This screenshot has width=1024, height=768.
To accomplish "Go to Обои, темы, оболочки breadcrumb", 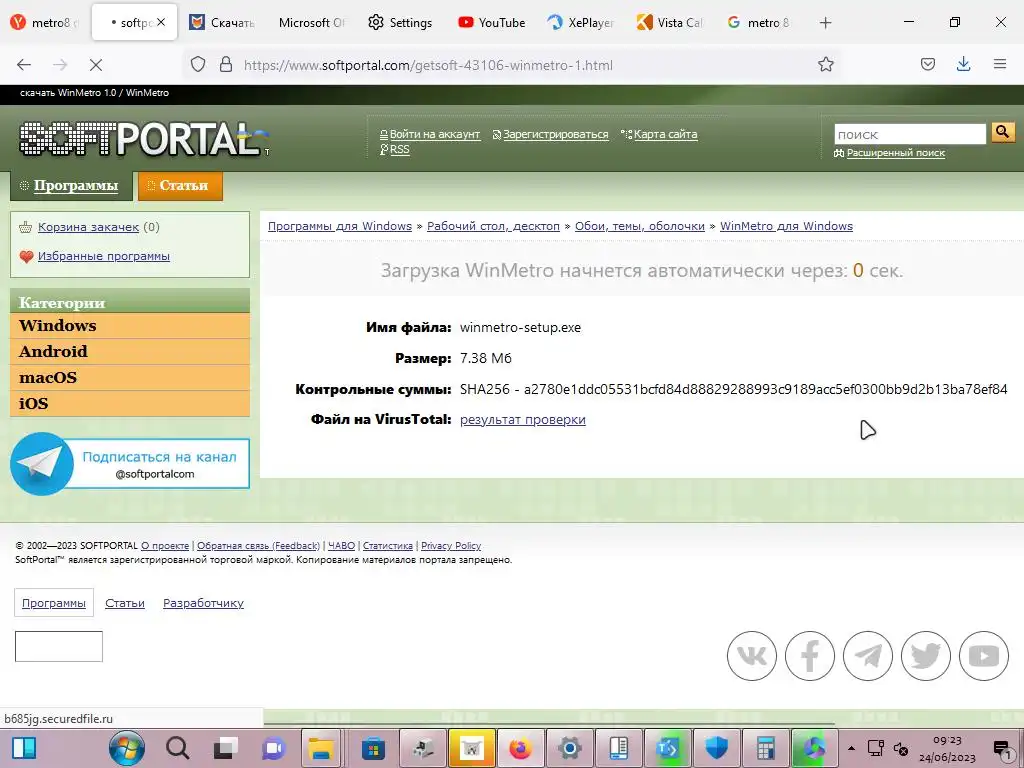I will coord(639,226).
